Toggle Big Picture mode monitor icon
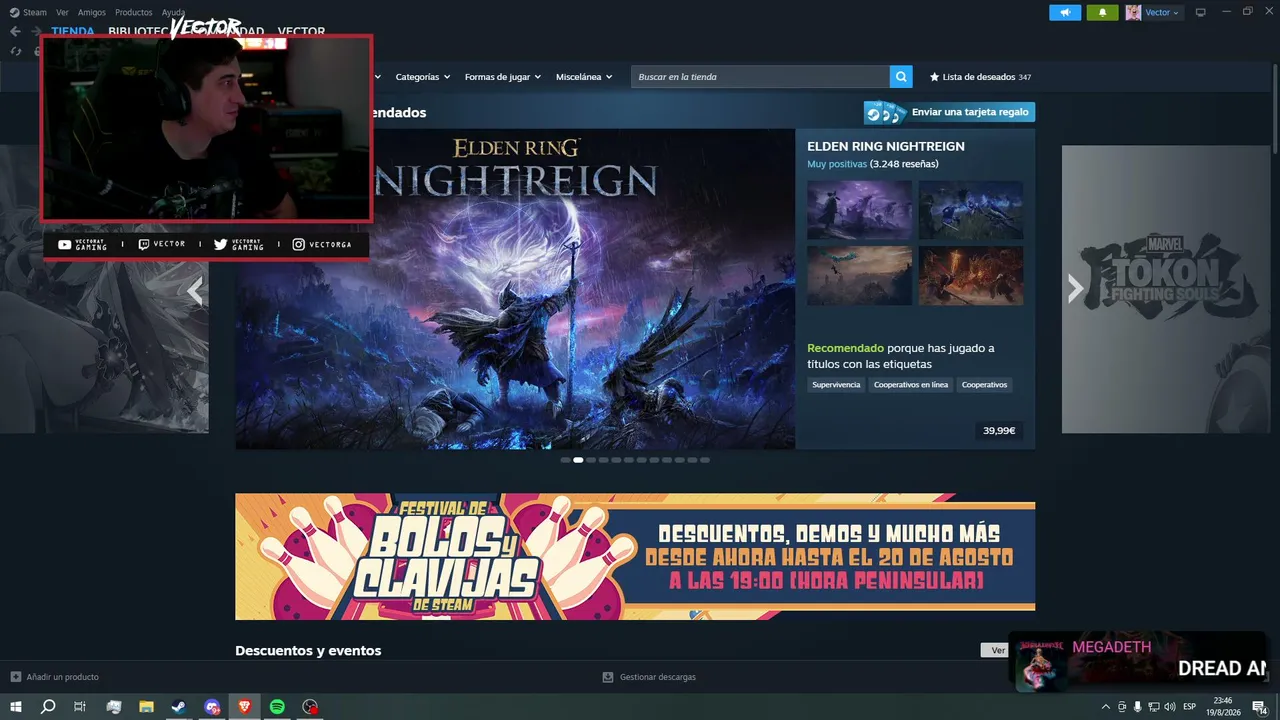Image resolution: width=1280 pixels, height=720 pixels. [x=1200, y=12]
